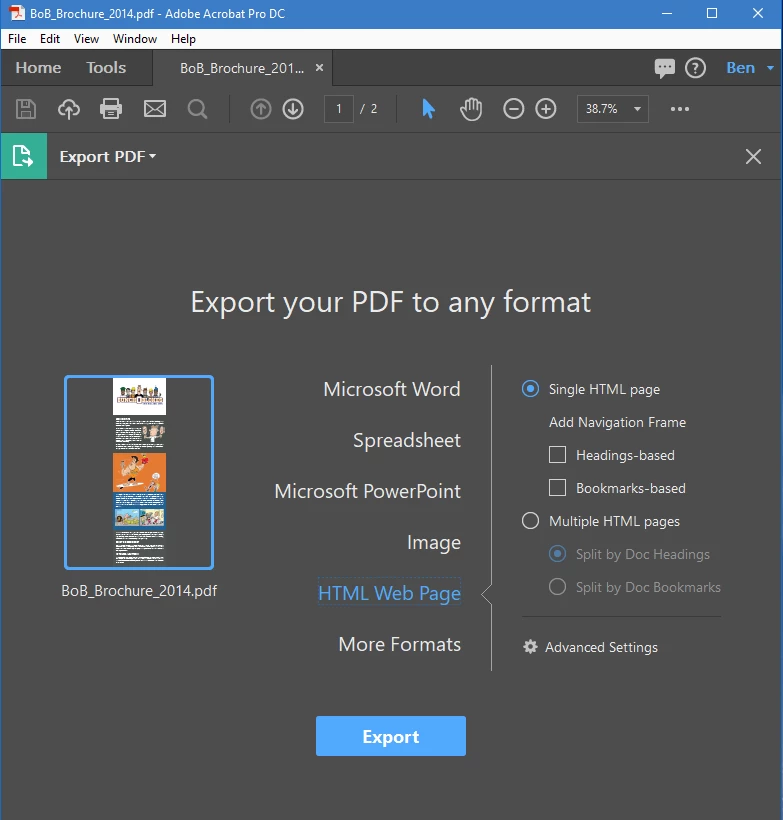Open the View menu
Viewport: 783px width, 820px height.
point(86,39)
